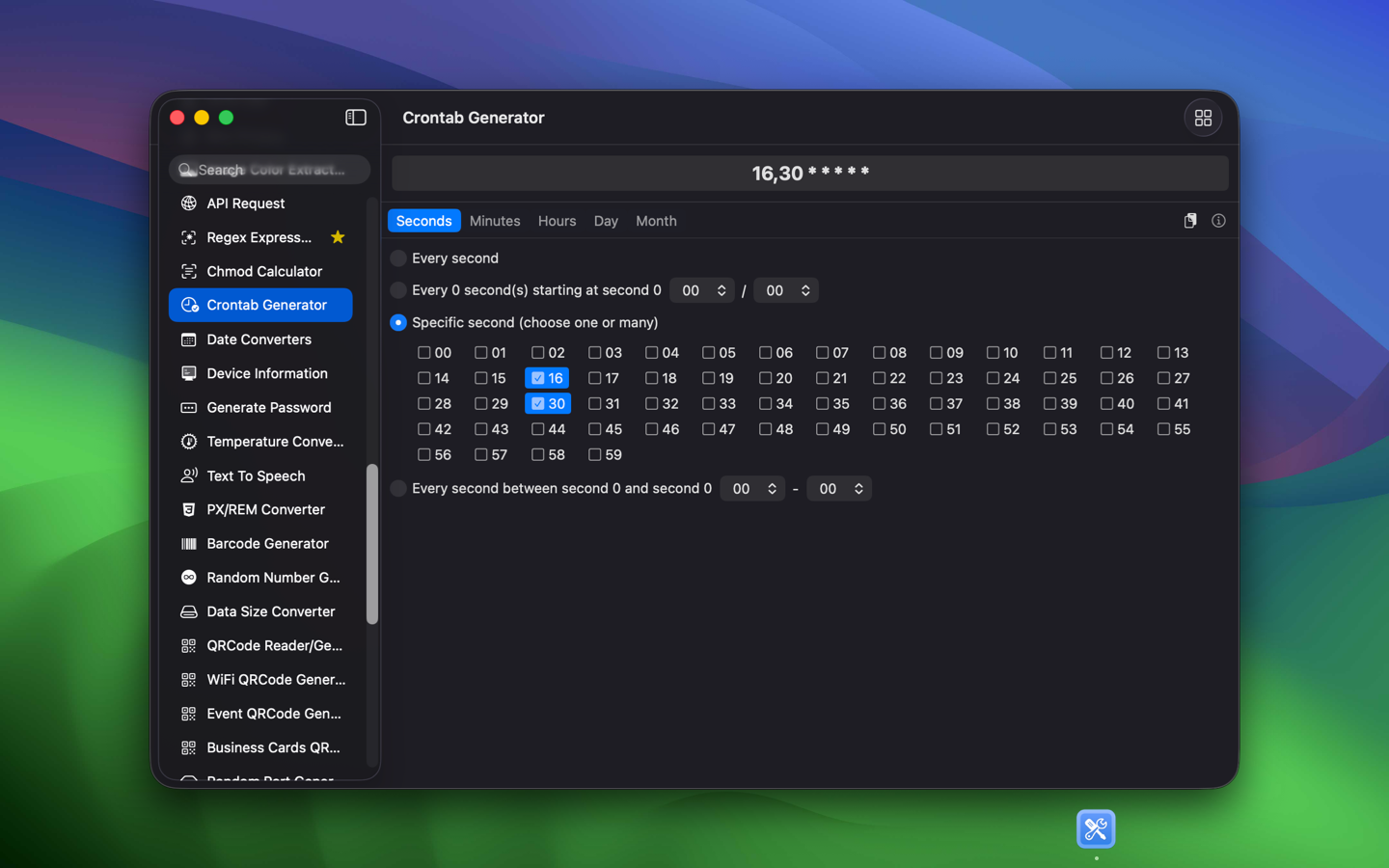The width and height of the screenshot is (1389, 868).
Task: Uncheck second 30 checkbox
Action: (538, 404)
